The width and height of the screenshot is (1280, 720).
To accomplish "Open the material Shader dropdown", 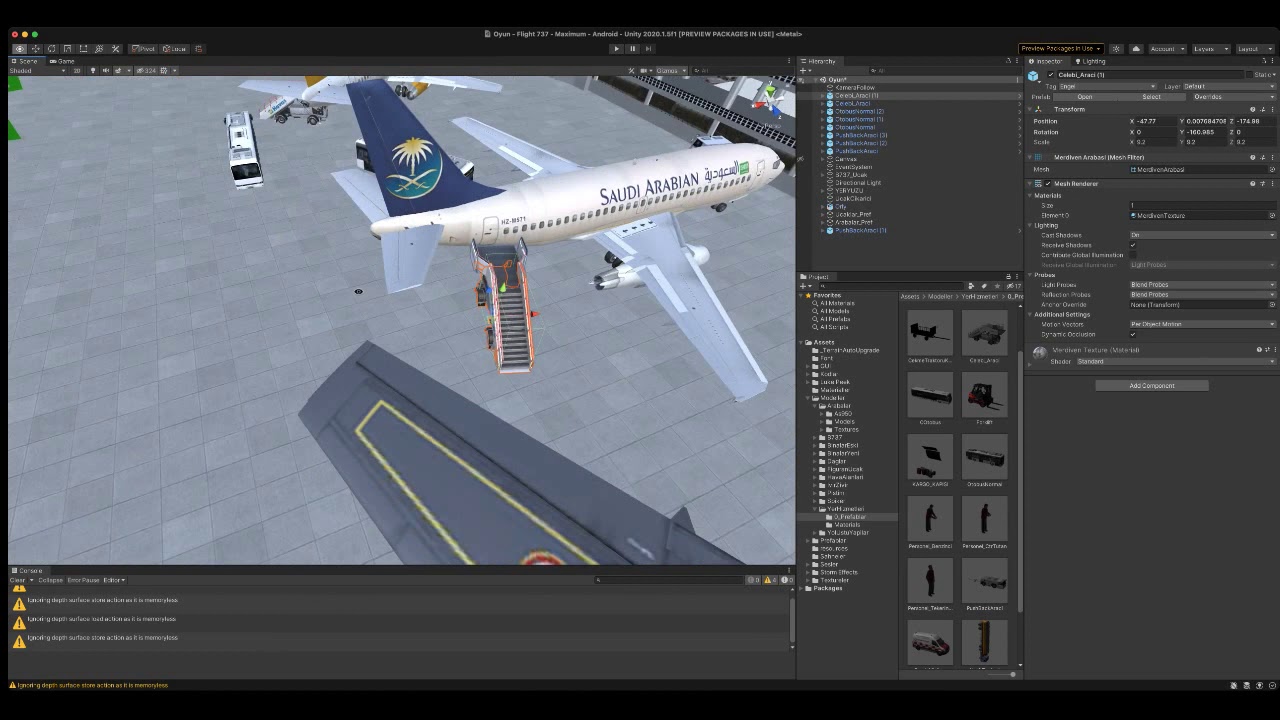I will [1175, 361].
